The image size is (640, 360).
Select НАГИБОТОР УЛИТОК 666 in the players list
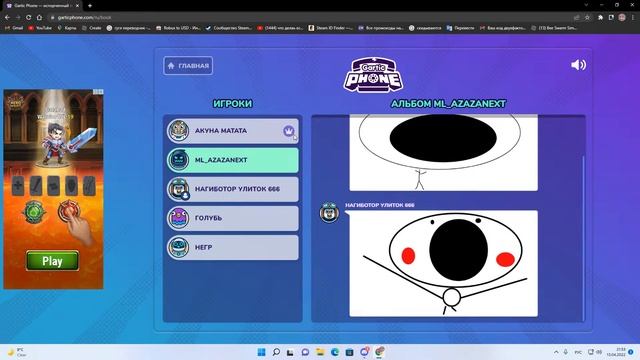233,189
